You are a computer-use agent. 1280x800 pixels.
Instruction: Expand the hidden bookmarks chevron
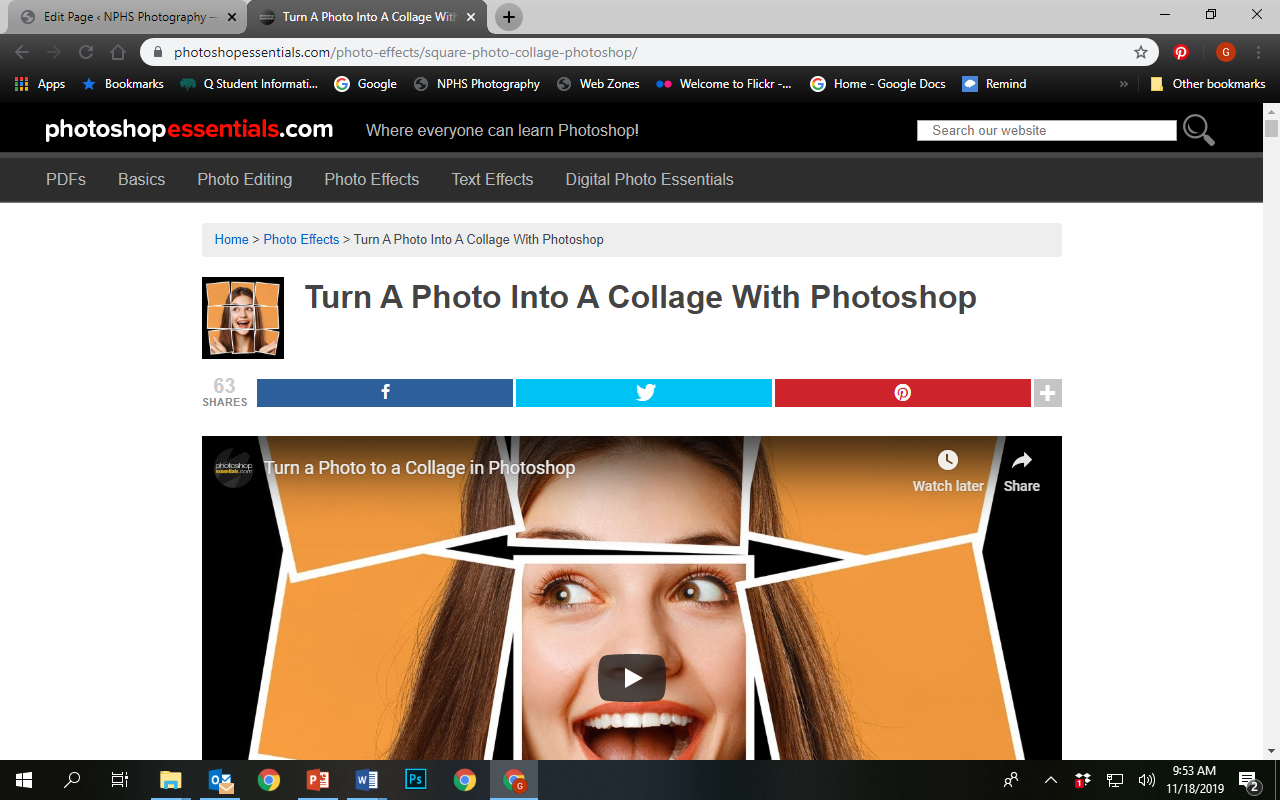click(1124, 84)
